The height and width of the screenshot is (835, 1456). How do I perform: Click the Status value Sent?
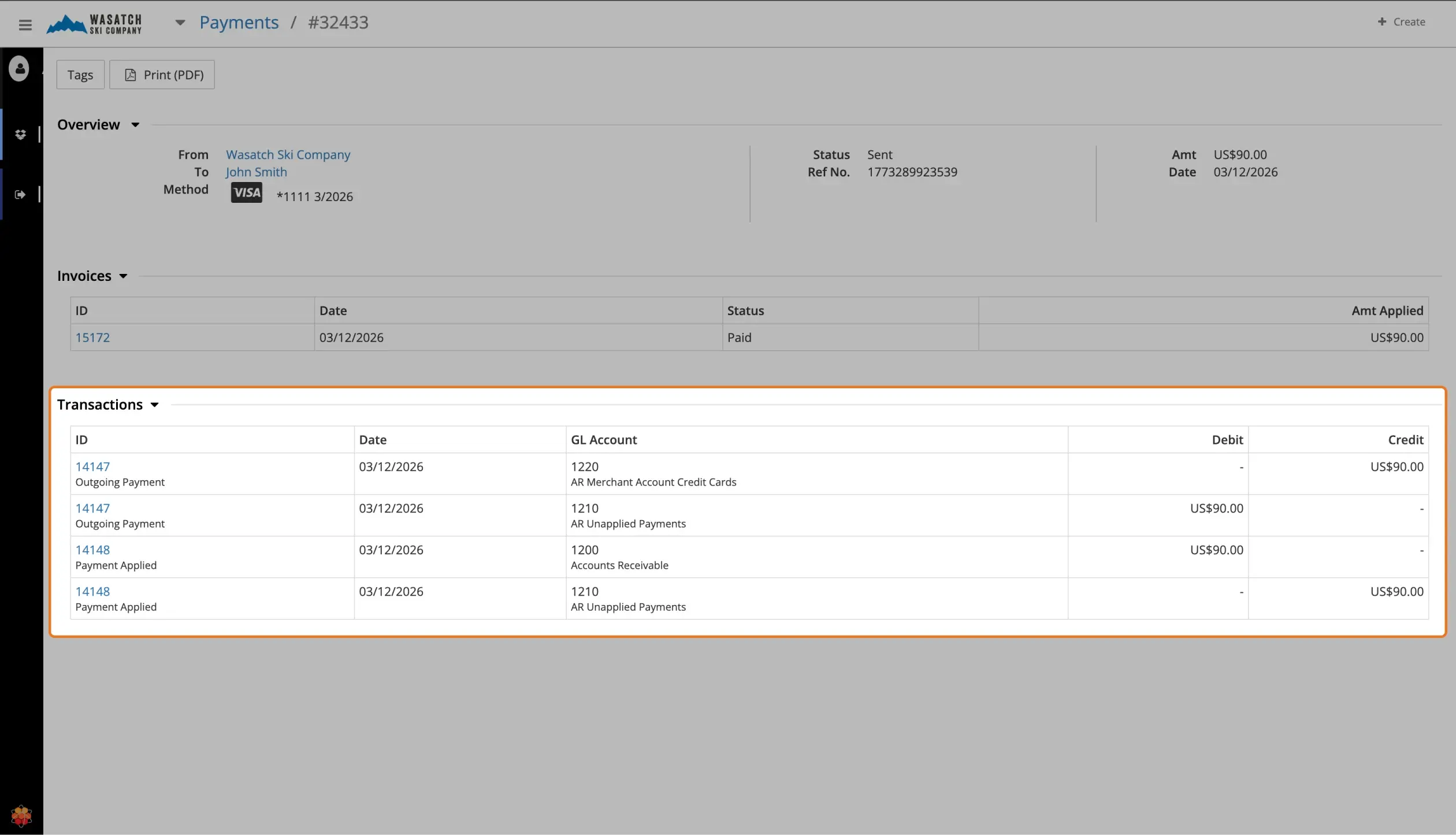coord(879,155)
